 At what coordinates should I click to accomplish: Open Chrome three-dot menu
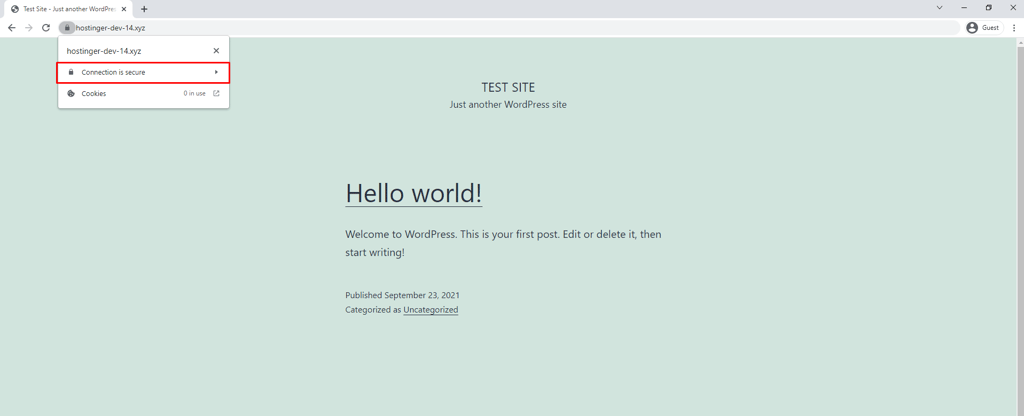click(1014, 27)
